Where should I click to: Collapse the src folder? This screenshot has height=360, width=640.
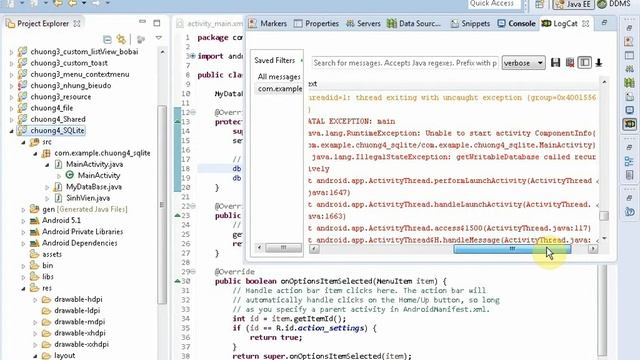tap(23, 142)
